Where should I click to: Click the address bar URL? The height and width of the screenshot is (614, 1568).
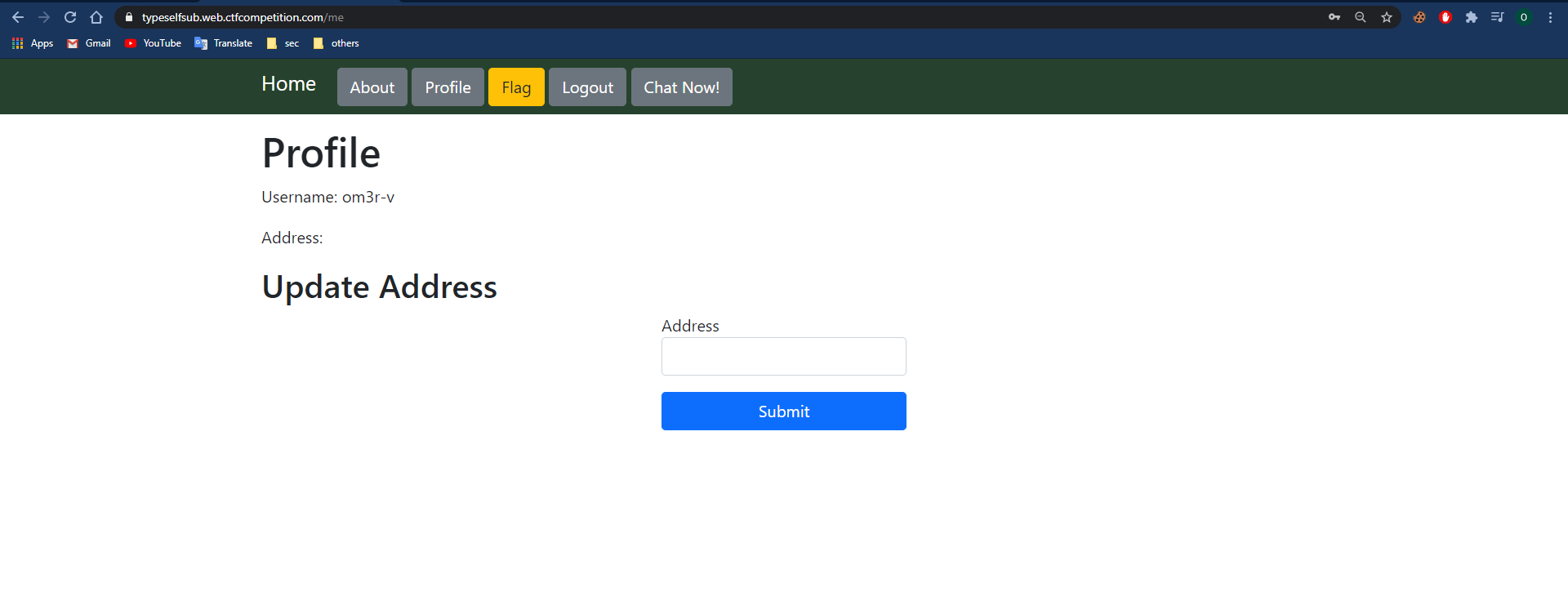243,17
